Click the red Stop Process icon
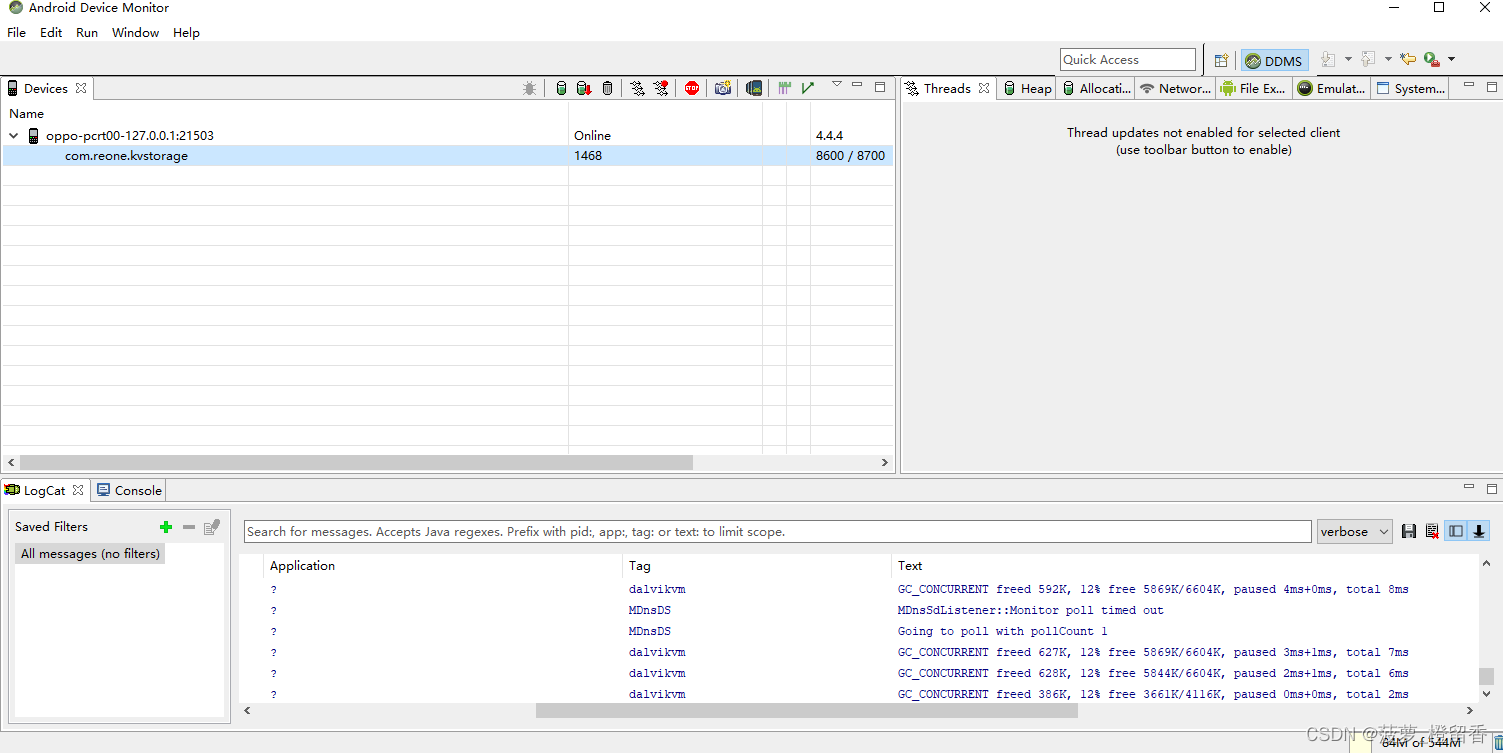1503x753 pixels. (692, 88)
